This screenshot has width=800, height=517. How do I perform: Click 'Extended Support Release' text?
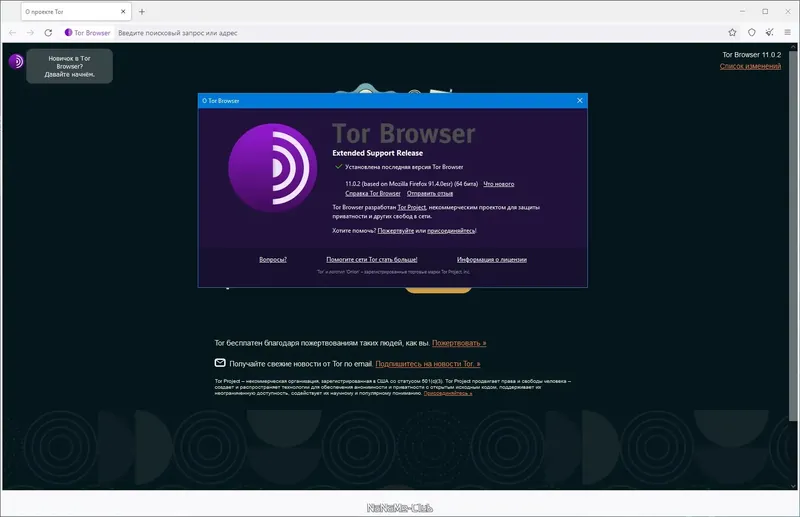pos(378,153)
